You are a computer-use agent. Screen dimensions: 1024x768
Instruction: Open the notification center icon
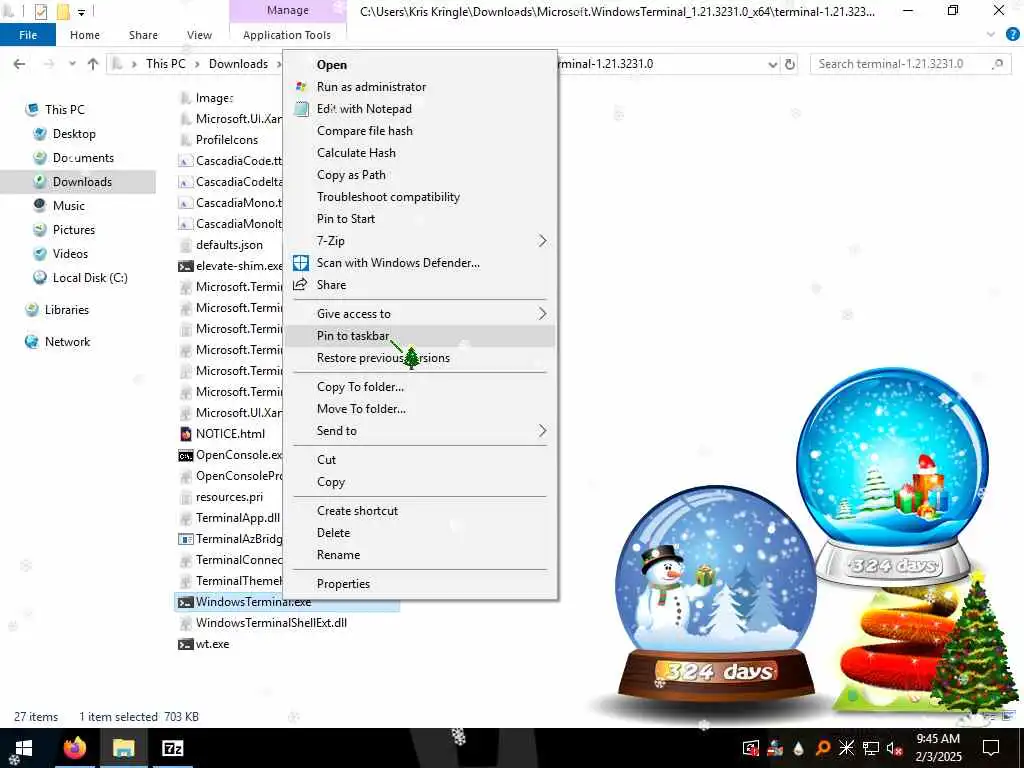click(991, 748)
